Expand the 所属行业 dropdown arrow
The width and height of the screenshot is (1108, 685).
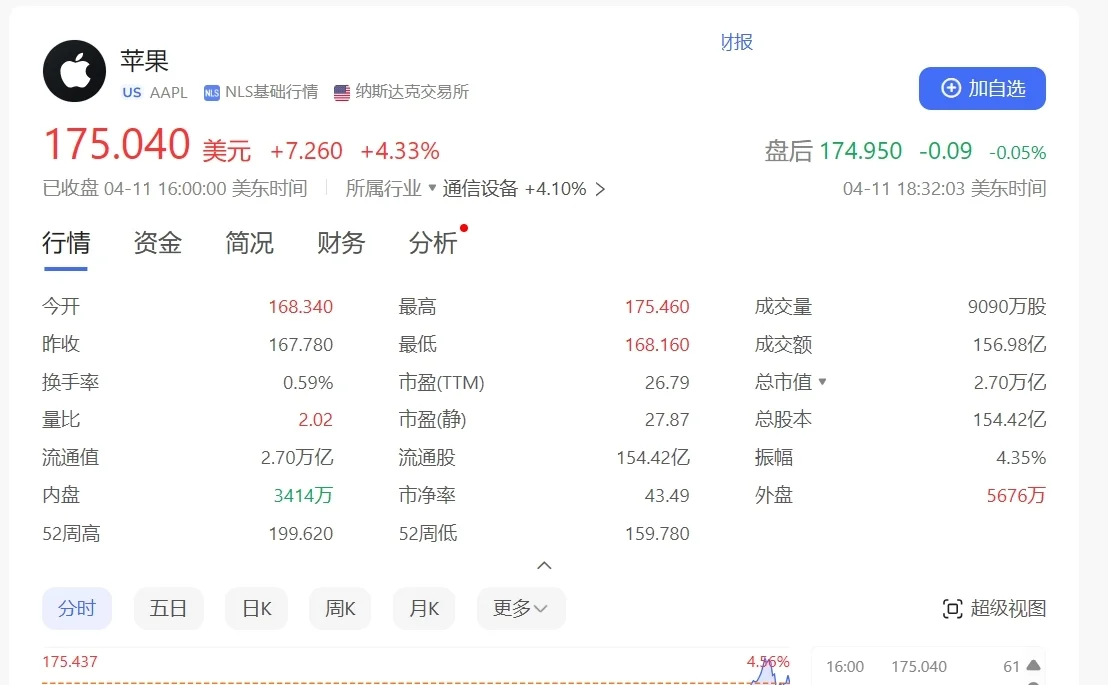point(432,187)
